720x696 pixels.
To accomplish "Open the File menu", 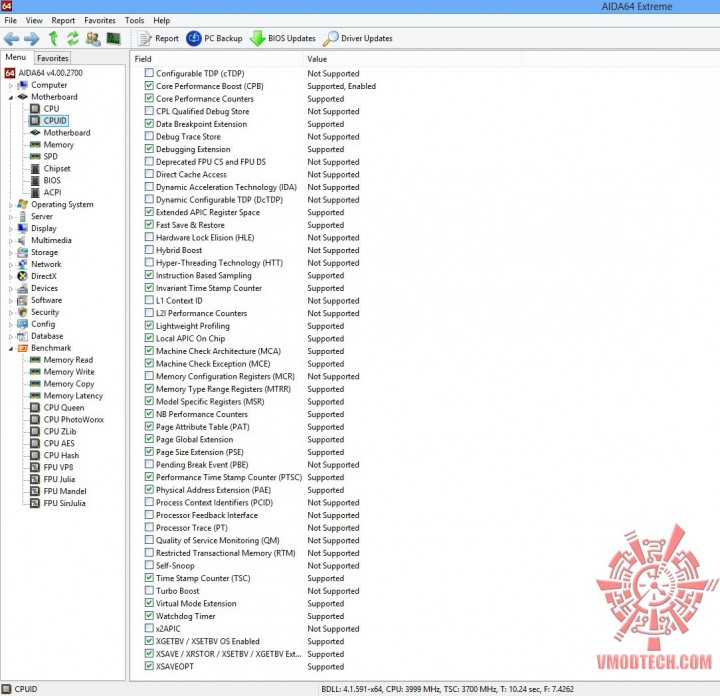I will pos(11,20).
